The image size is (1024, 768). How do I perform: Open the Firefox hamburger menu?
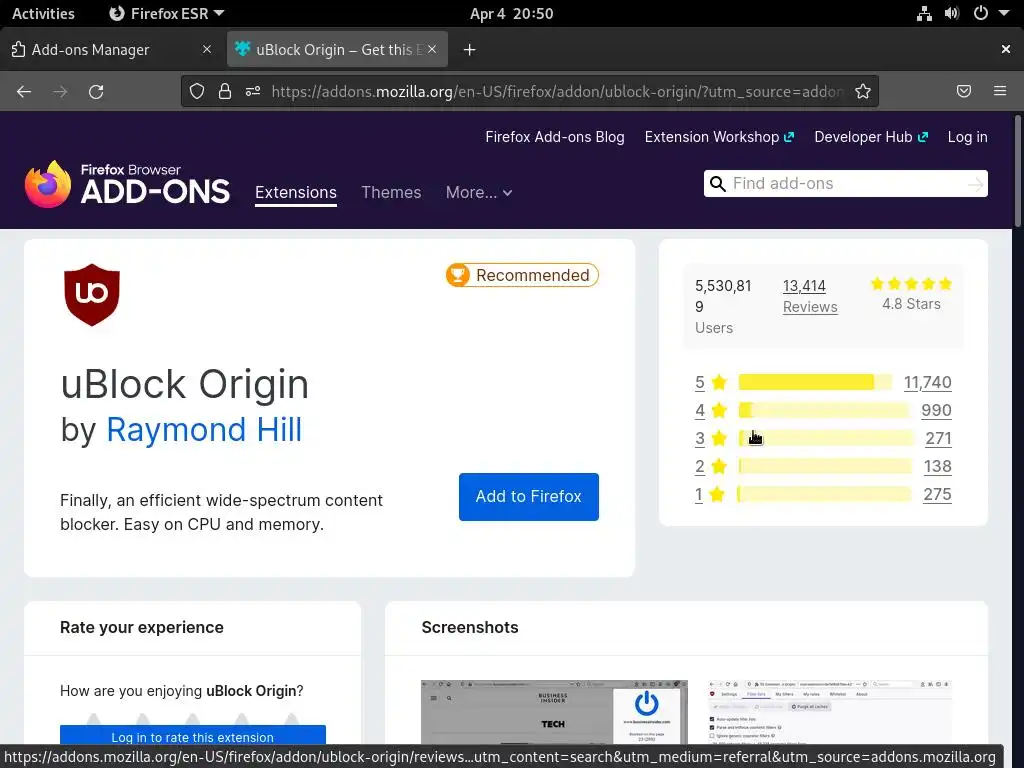tap(999, 91)
